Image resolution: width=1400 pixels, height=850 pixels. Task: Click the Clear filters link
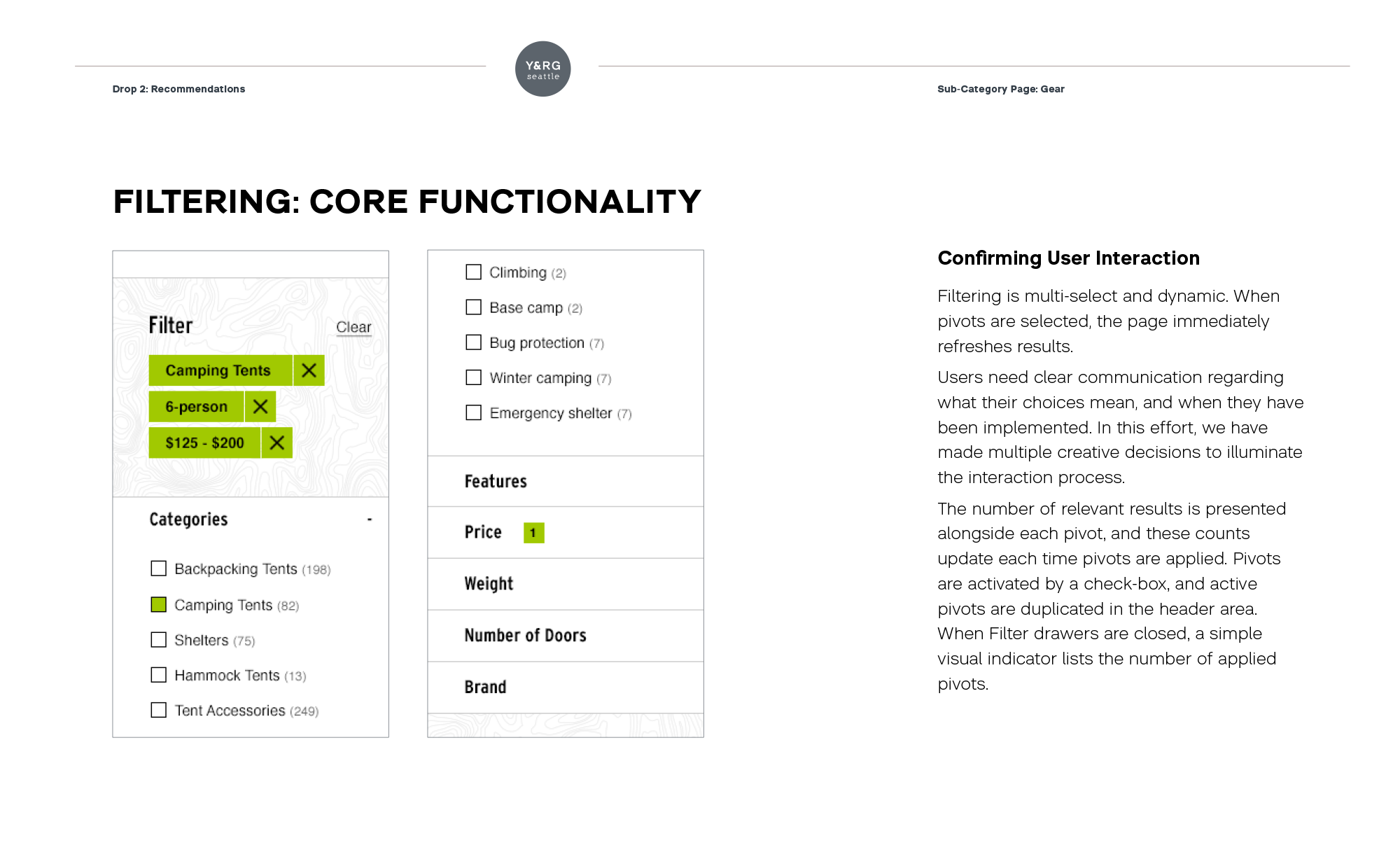[x=353, y=327]
